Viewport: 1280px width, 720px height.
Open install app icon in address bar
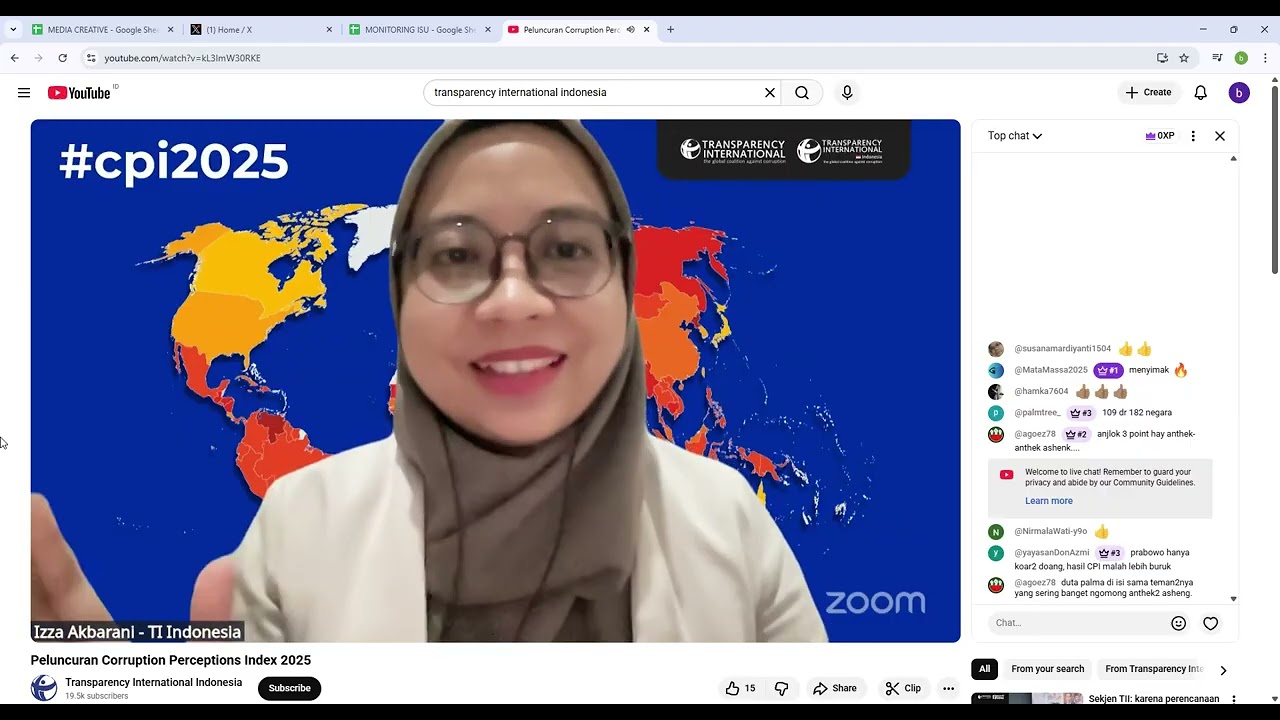(1162, 58)
